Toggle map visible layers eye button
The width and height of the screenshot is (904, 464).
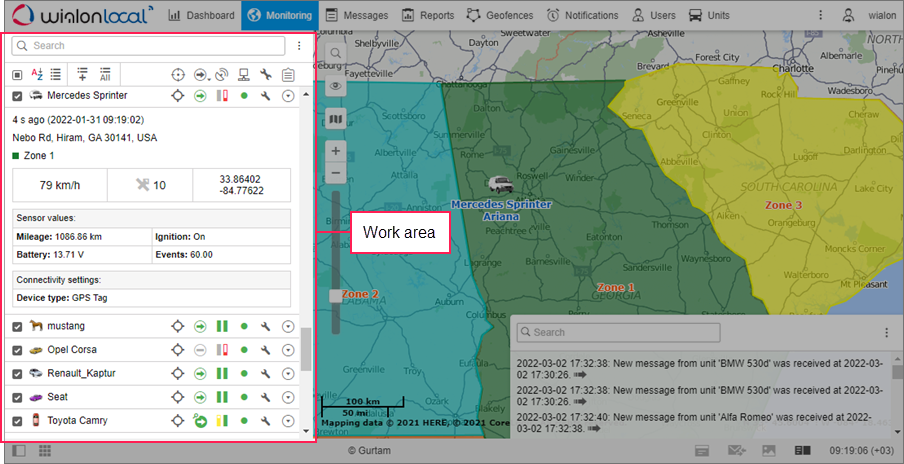tap(336, 86)
